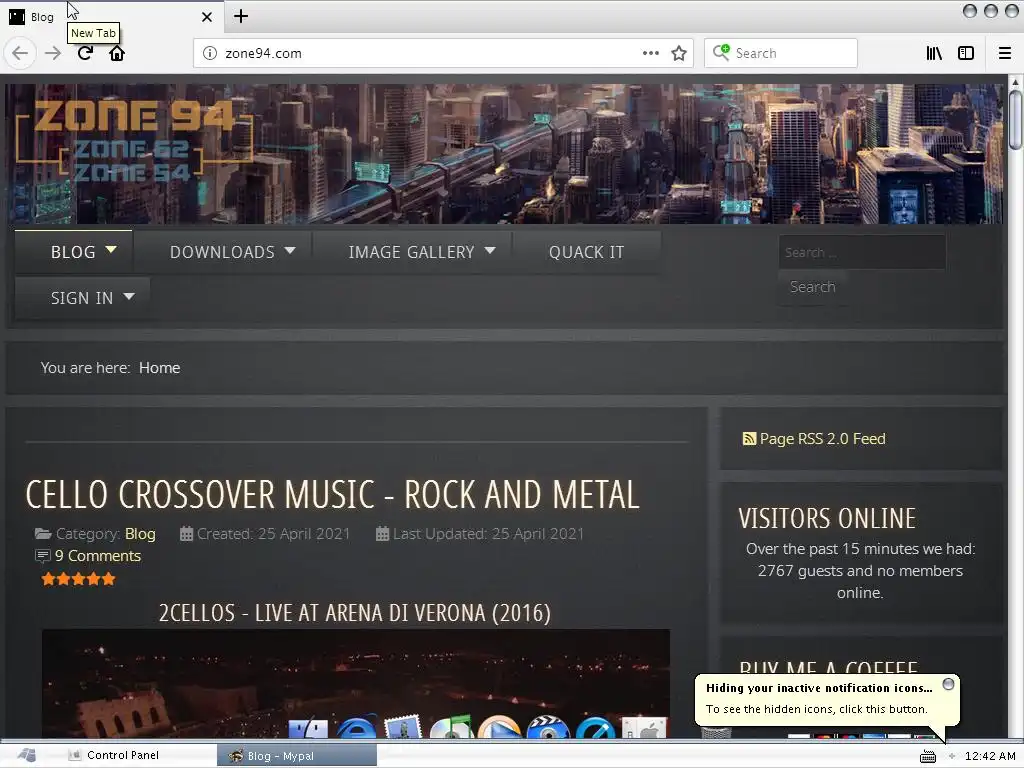Click the browser back arrow

(x=20, y=53)
